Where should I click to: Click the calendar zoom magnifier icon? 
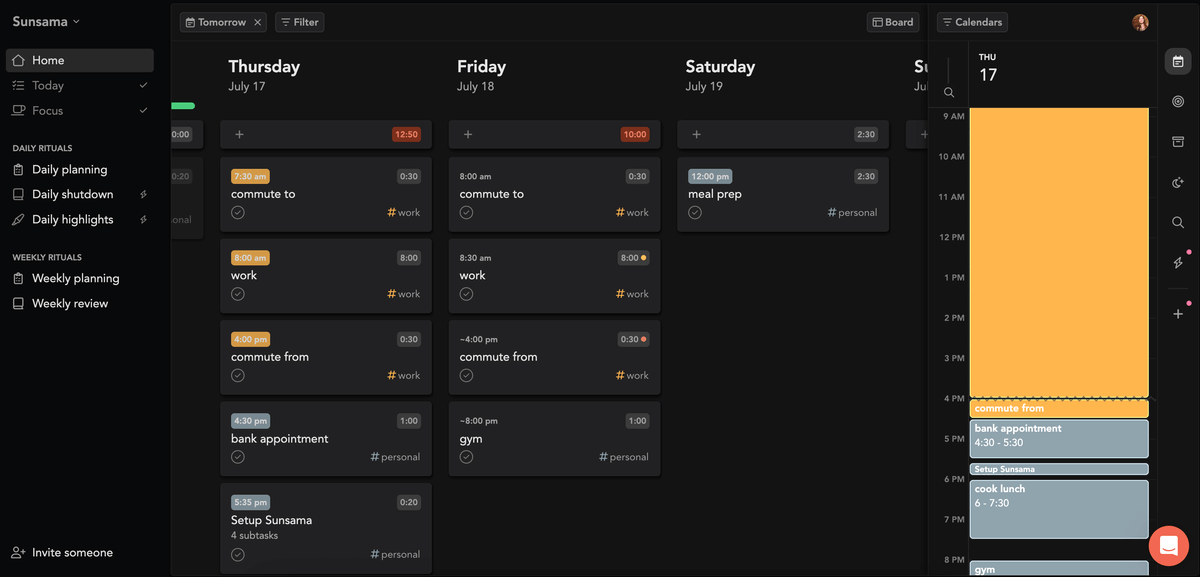point(949,93)
